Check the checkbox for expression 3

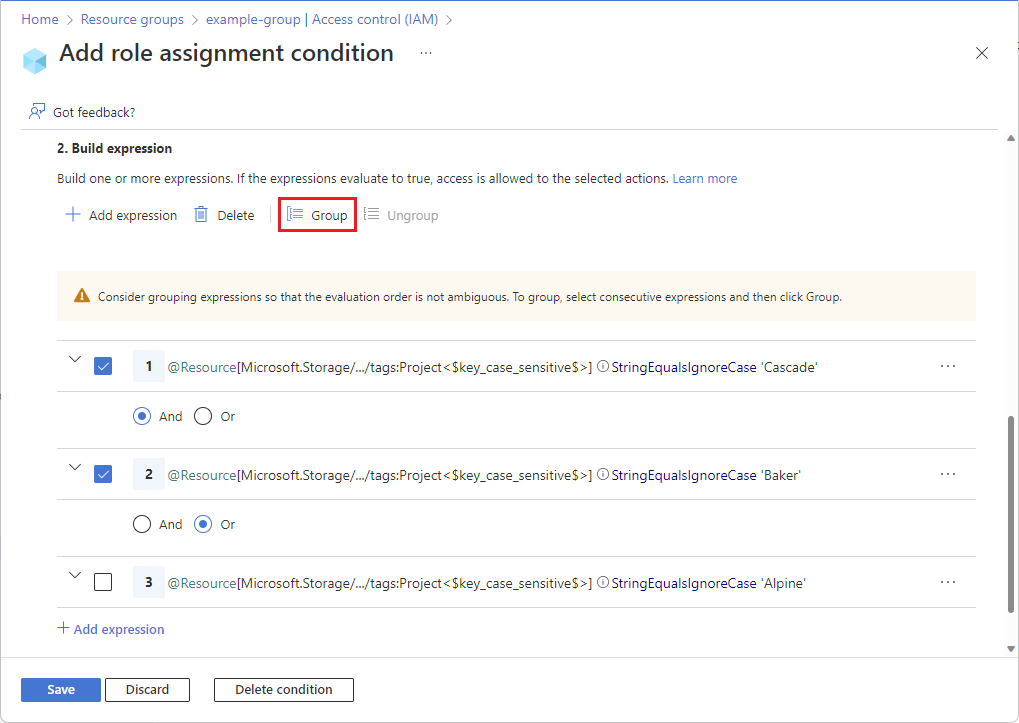pyautogui.click(x=102, y=582)
